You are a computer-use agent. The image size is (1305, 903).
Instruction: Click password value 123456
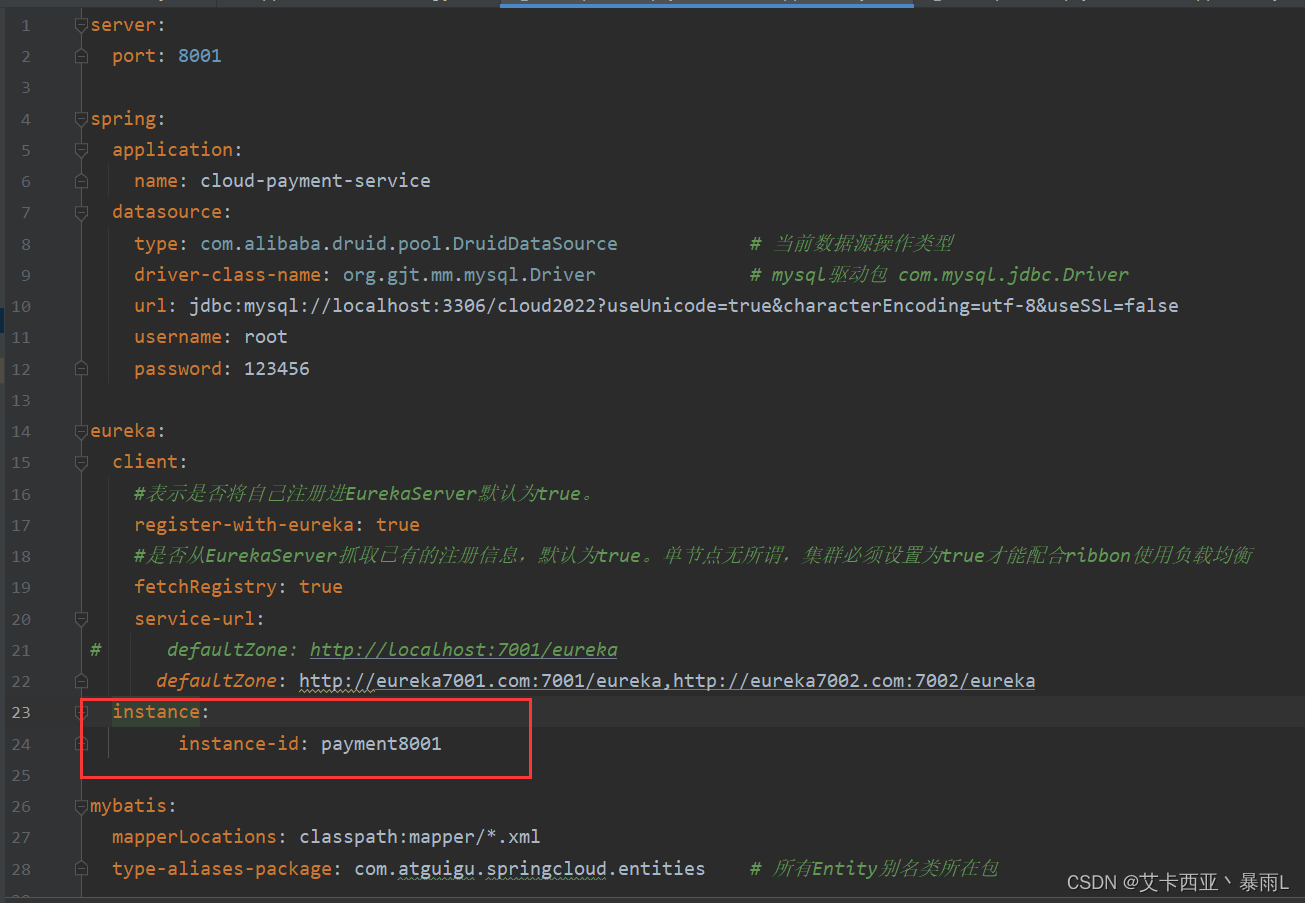(277, 369)
